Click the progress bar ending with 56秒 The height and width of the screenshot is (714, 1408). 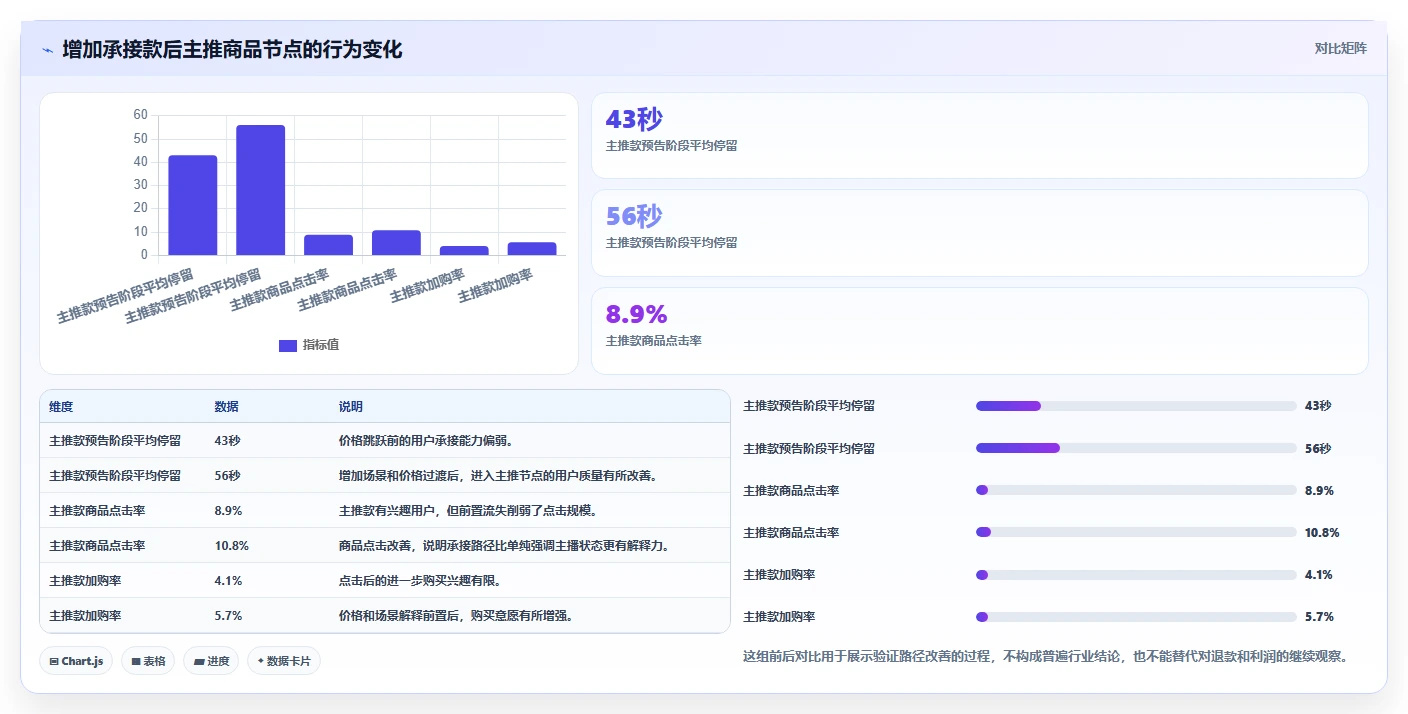click(1136, 448)
